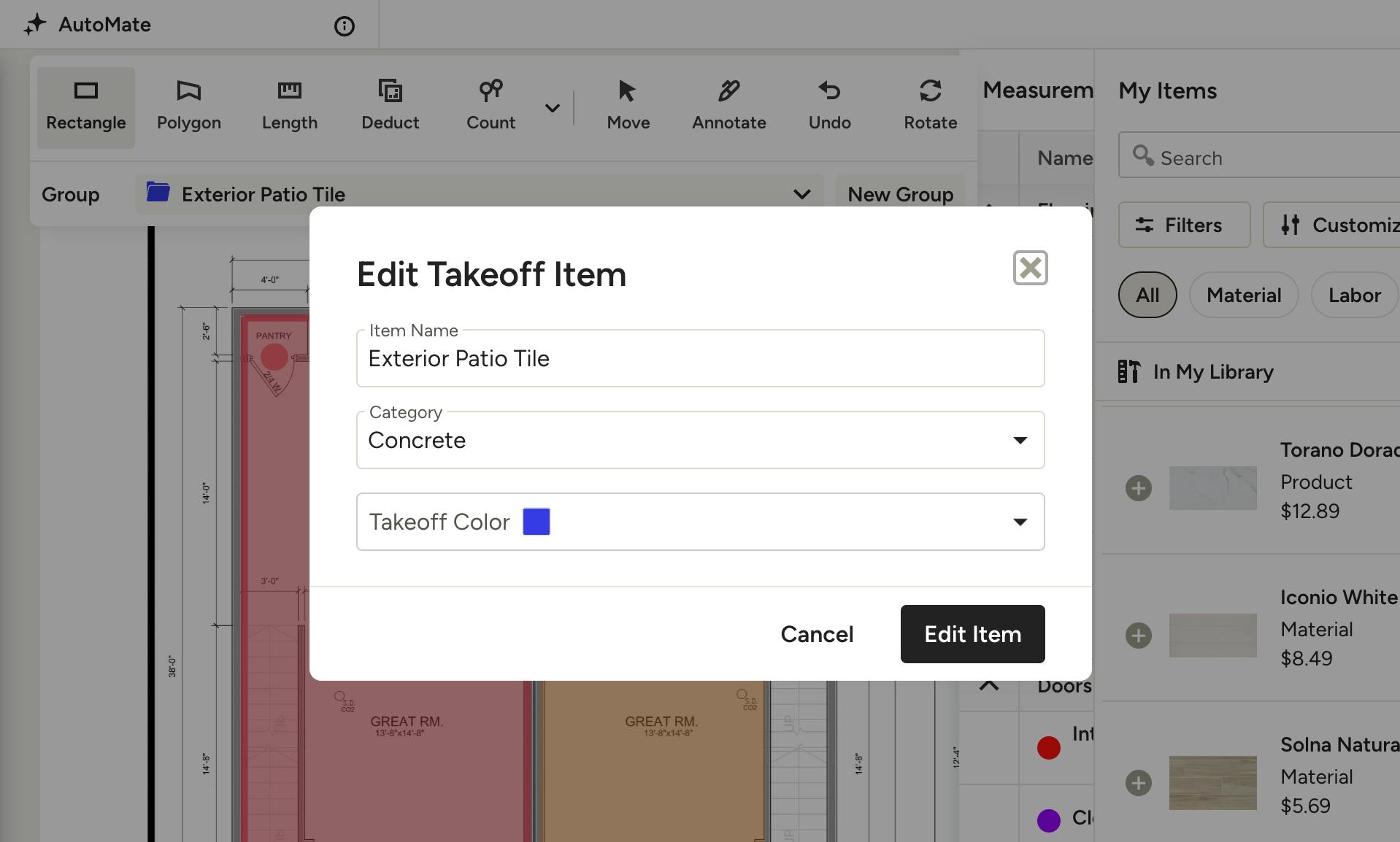Select the Rectangle takeoff tool

pyautogui.click(x=86, y=107)
